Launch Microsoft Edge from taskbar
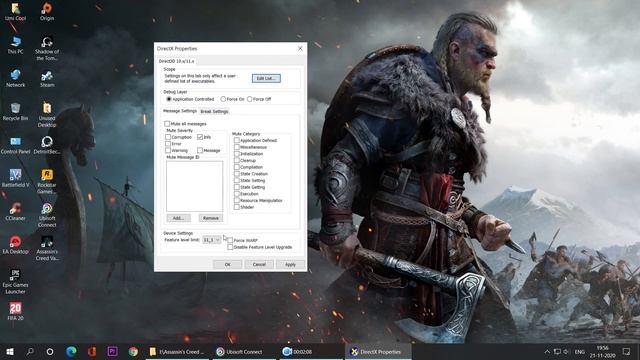The width and height of the screenshot is (640, 360). tap(71, 351)
